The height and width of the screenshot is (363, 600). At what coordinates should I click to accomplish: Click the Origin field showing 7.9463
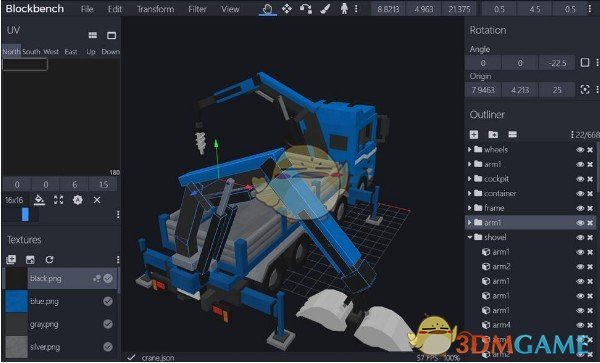pos(483,90)
